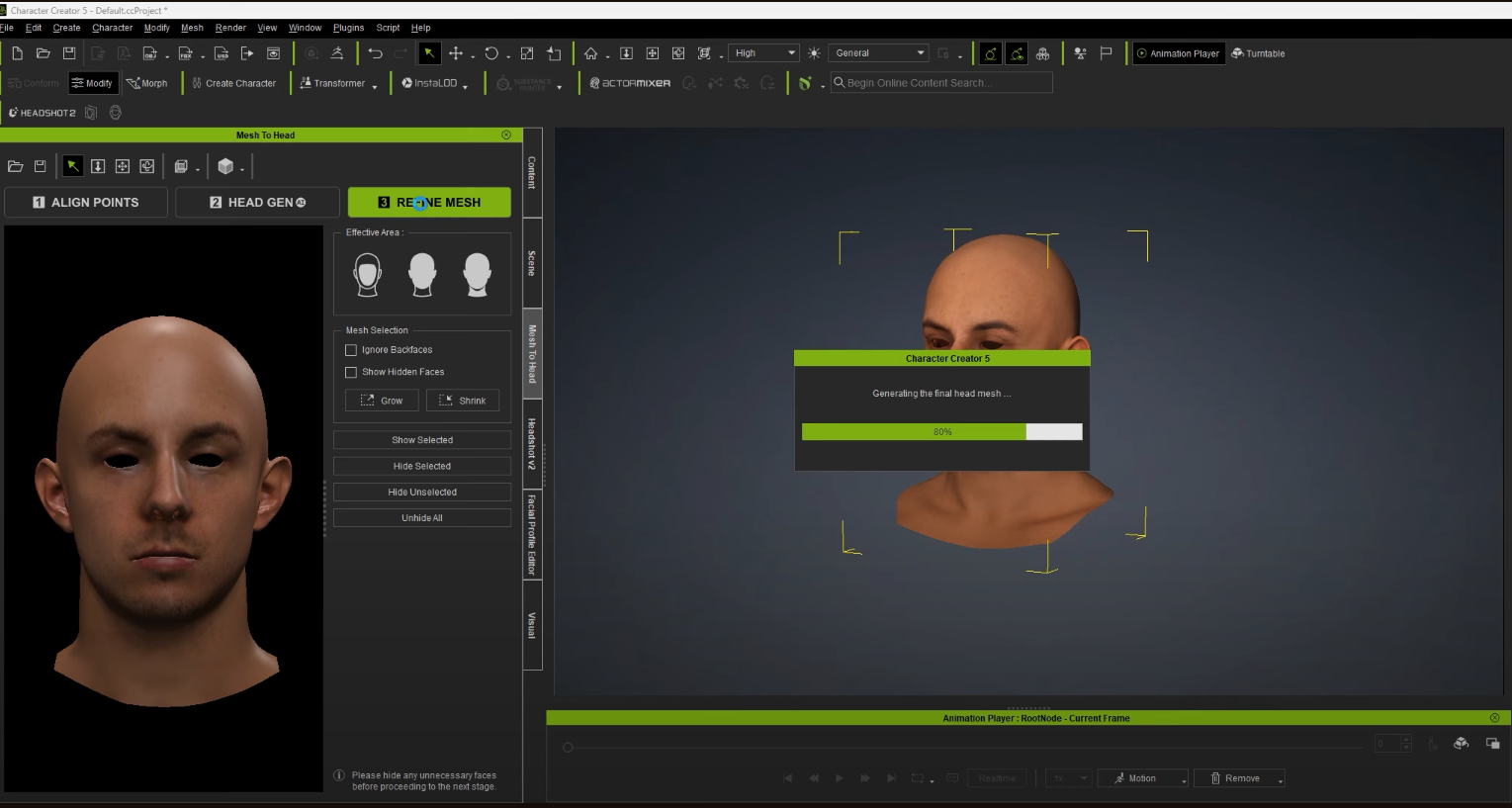Screen dimensions: 1512x808
Task: Click the Undo arrow icon
Action: point(375,53)
